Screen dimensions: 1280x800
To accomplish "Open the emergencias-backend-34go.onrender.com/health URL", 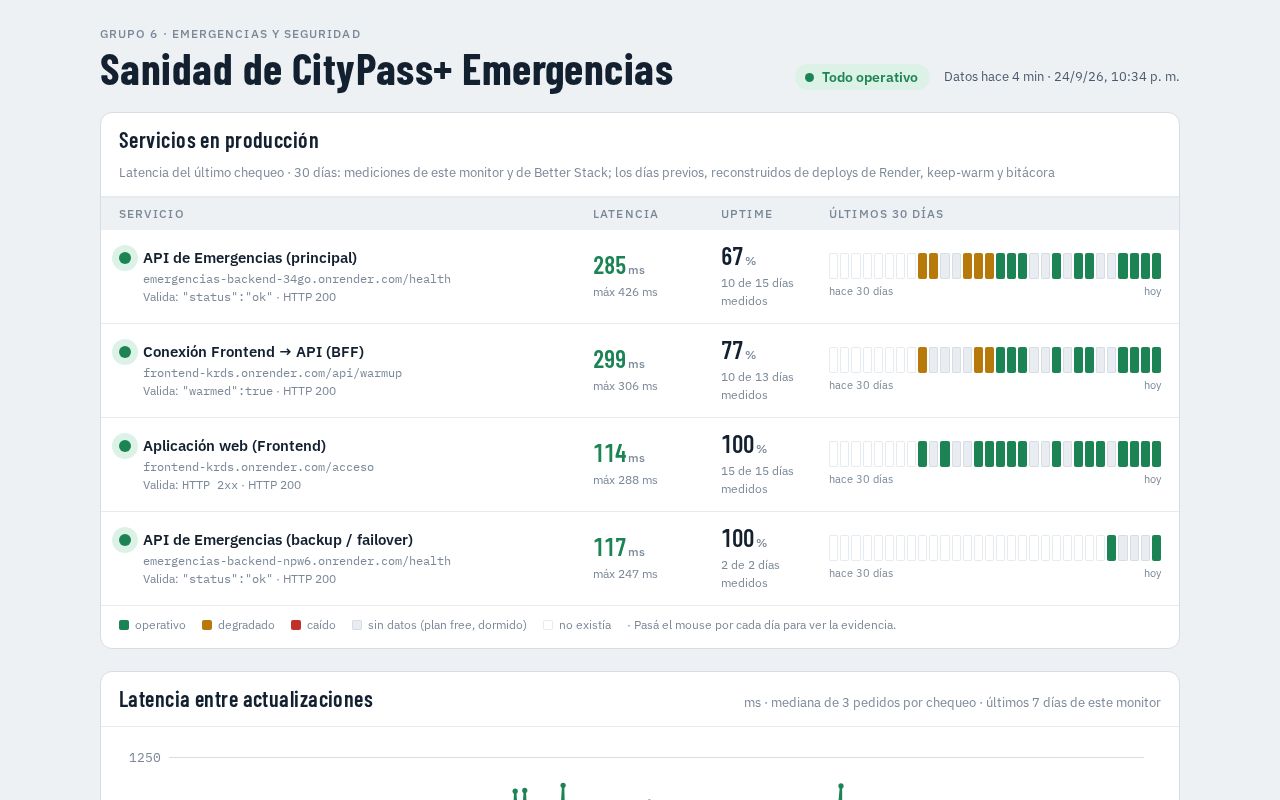I will [x=297, y=279].
